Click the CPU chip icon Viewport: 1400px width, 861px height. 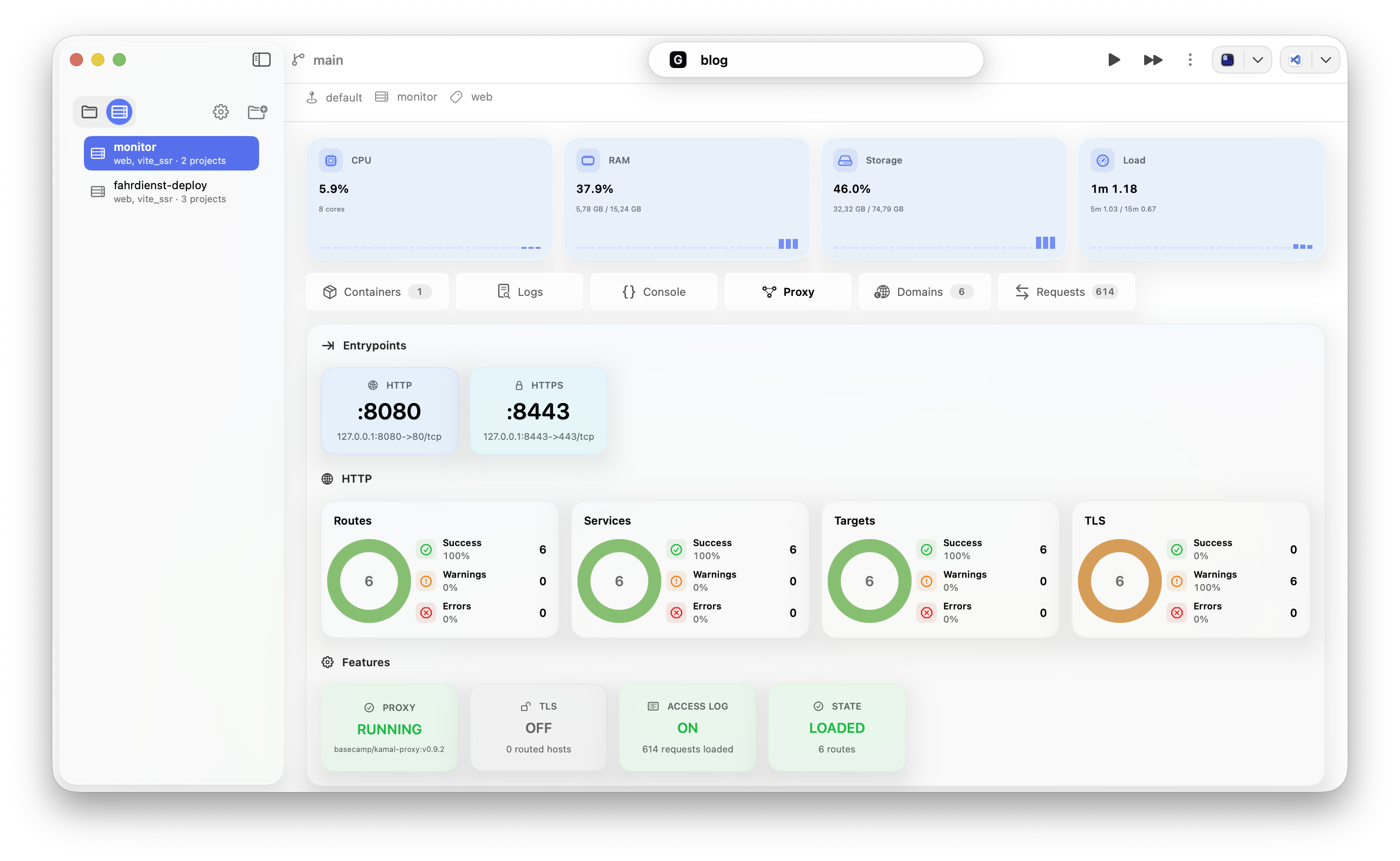click(x=331, y=161)
